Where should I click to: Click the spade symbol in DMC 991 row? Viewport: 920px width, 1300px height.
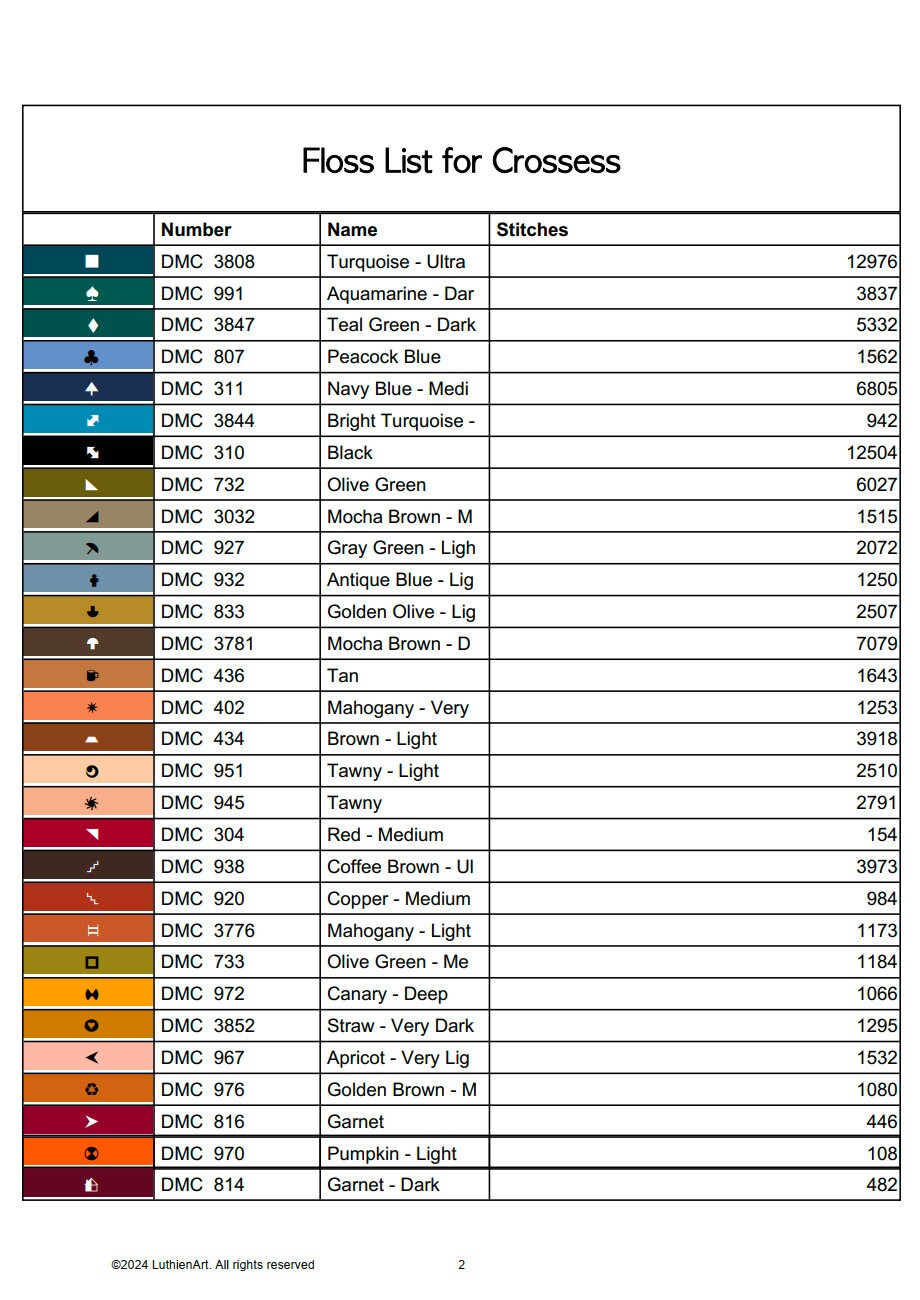click(x=92, y=294)
